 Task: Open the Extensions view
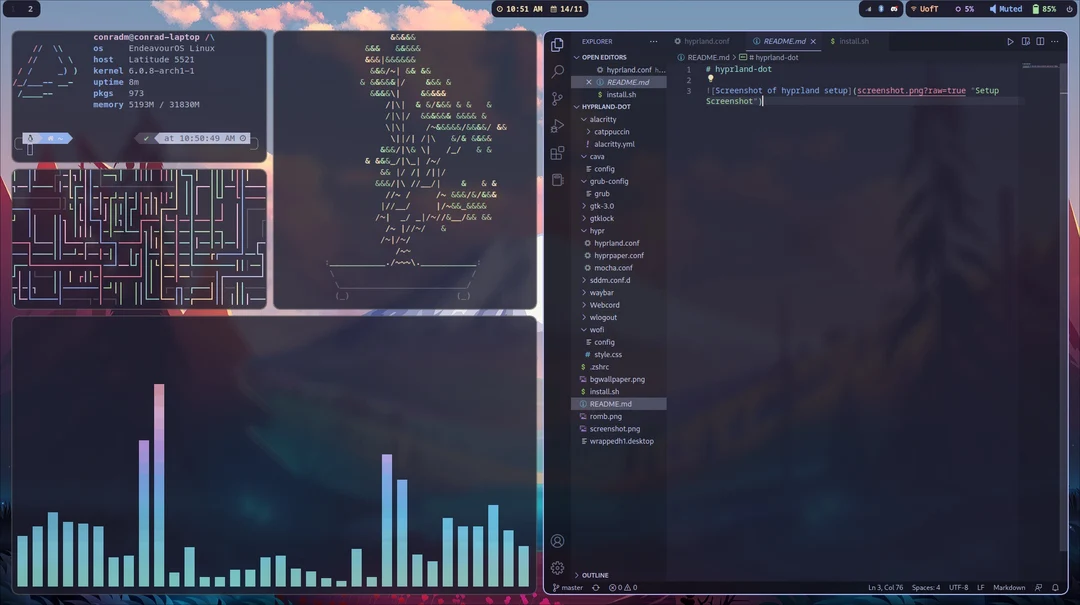coord(557,152)
